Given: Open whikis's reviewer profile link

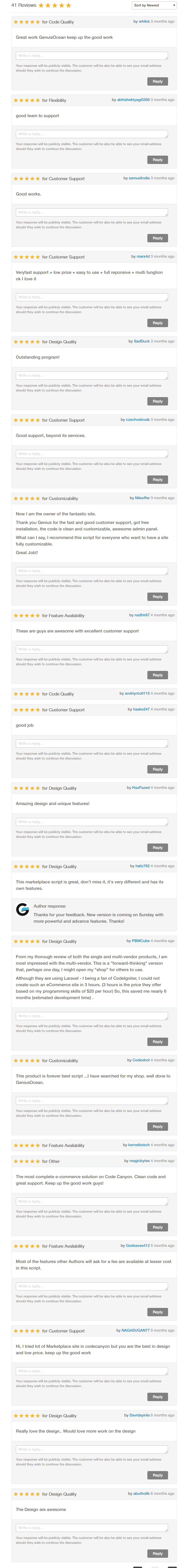Looking at the screenshot, I should coord(144,21).
